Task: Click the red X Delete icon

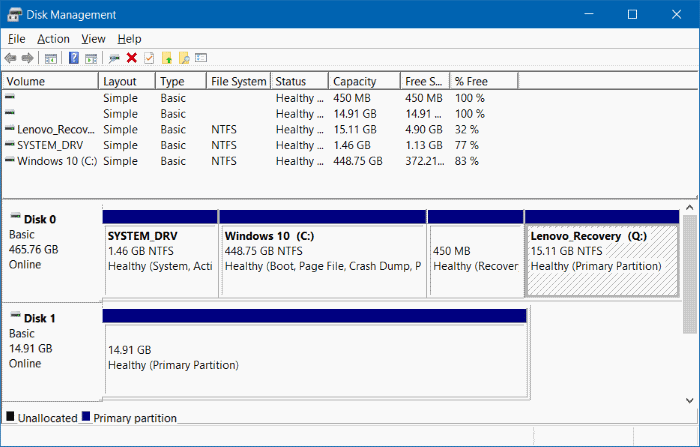Action: point(132,58)
